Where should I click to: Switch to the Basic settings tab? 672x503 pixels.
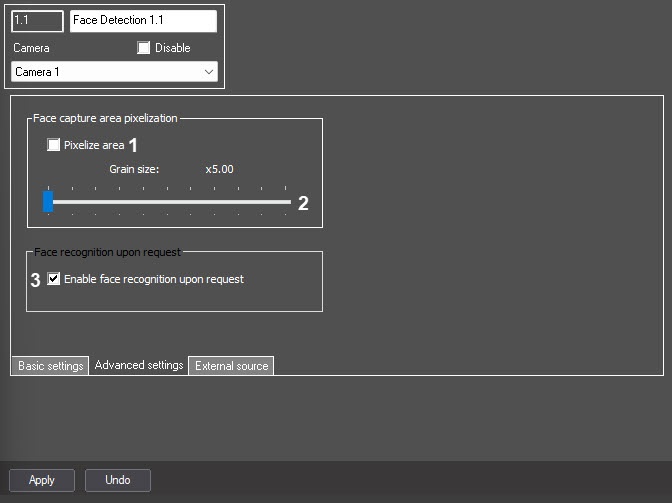50,366
